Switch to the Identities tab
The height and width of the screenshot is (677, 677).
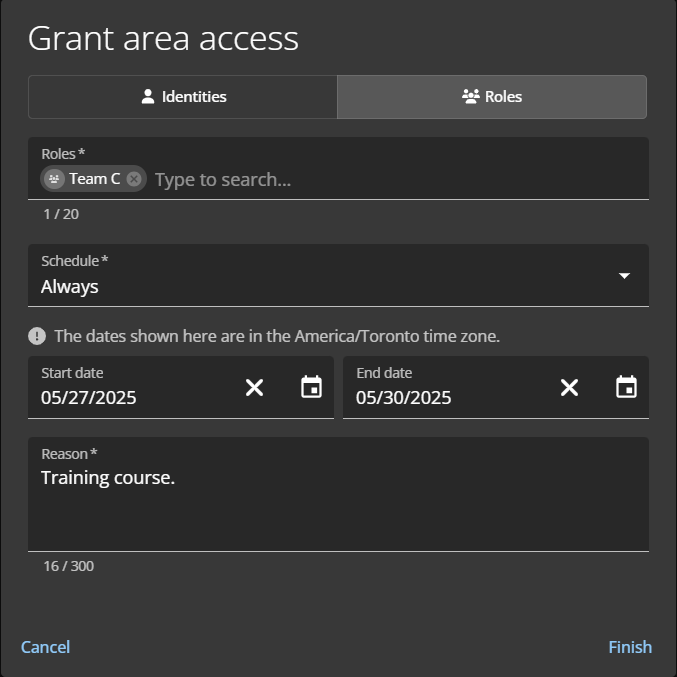pos(183,97)
